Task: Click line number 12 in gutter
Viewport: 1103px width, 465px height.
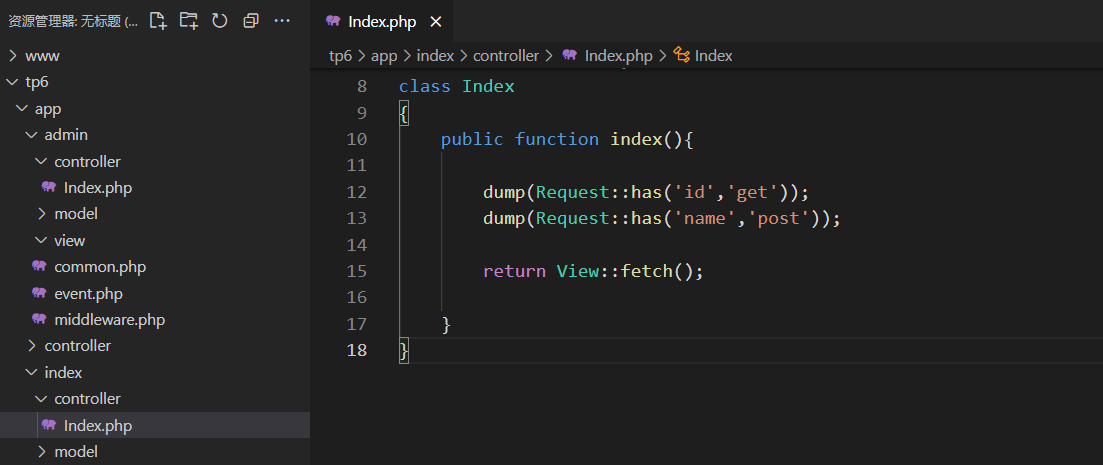Action: pyautogui.click(x=357, y=192)
